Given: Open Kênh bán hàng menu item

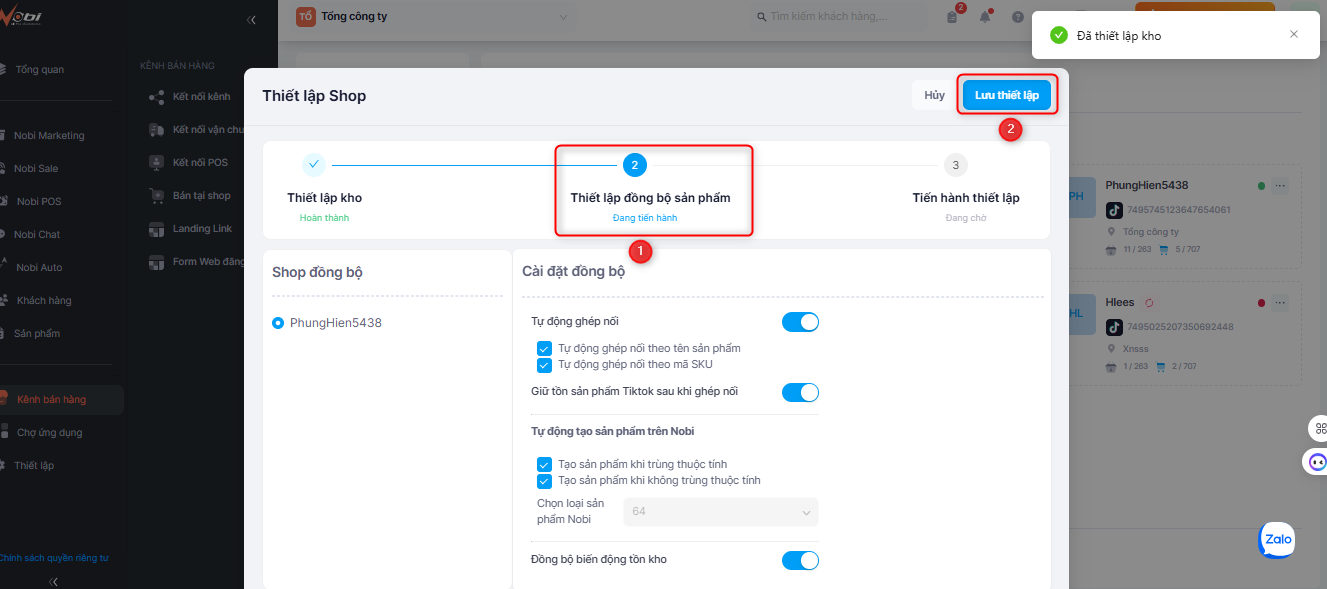Looking at the screenshot, I should pos(52,399).
